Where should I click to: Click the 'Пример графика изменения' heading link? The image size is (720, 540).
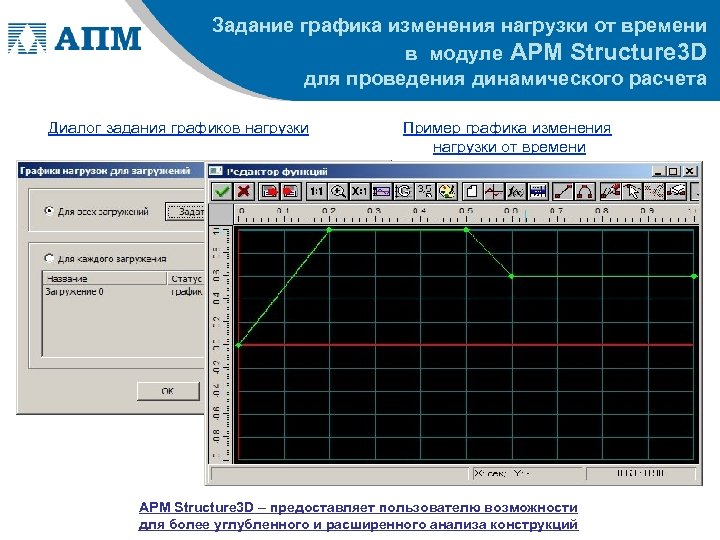coord(507,128)
